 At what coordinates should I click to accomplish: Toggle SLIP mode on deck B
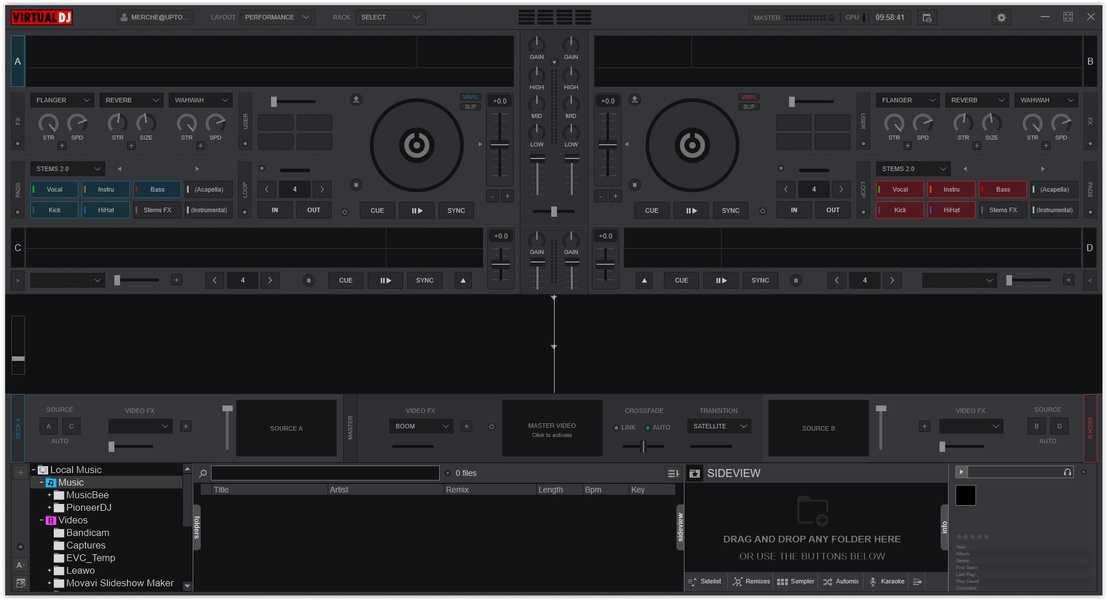click(749, 106)
